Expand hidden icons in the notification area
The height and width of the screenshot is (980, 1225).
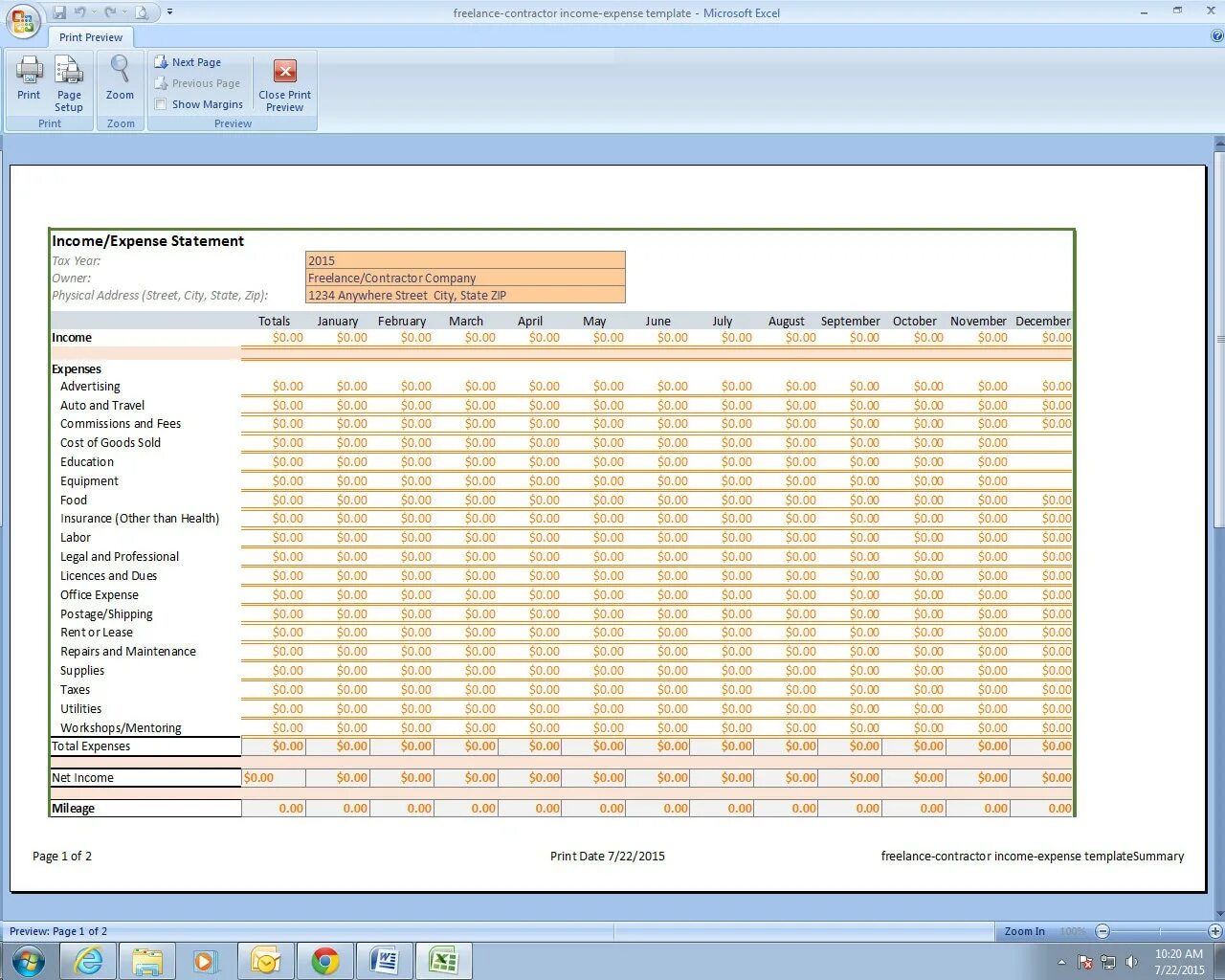(x=1062, y=962)
